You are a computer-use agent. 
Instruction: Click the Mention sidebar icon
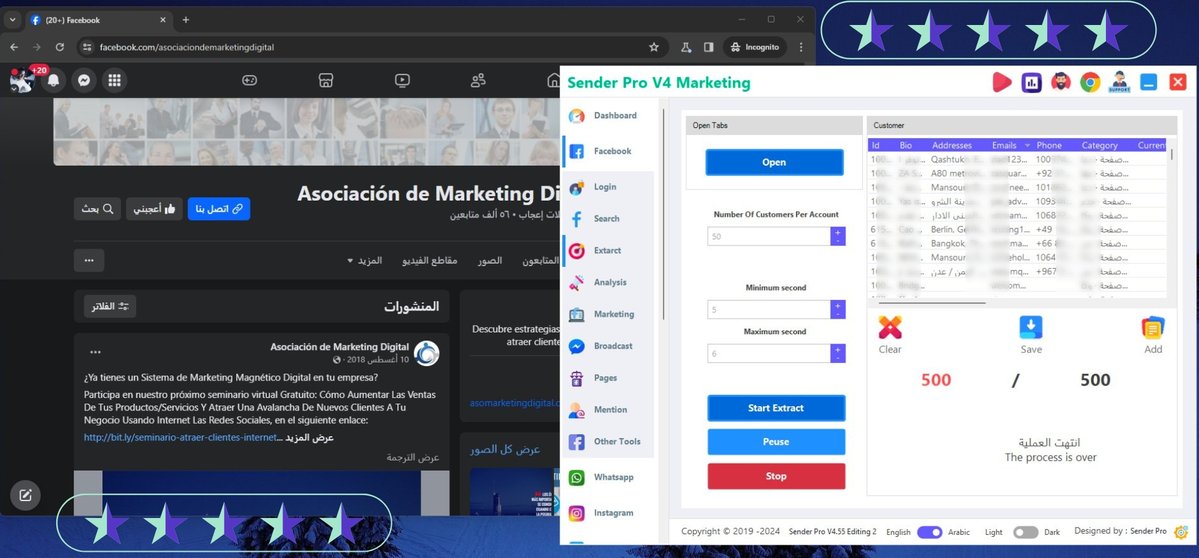[577, 410]
